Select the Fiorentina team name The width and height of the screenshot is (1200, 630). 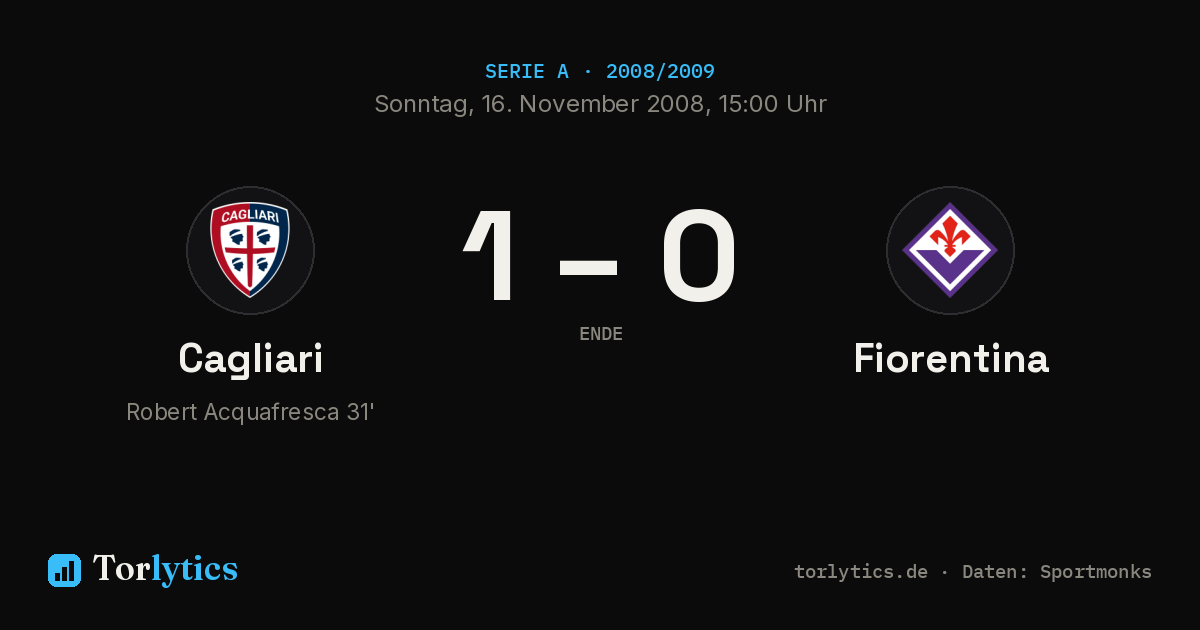[x=951, y=358]
